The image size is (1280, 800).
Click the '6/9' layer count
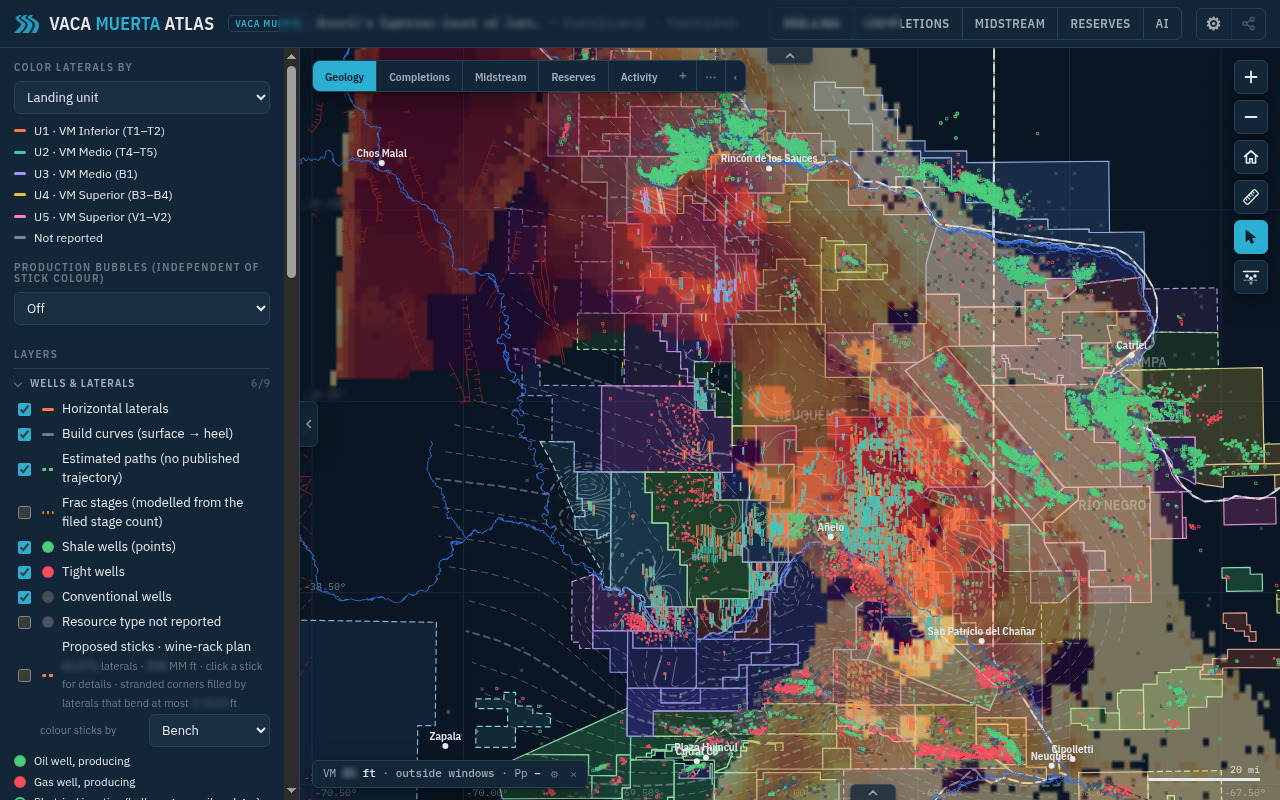point(260,383)
